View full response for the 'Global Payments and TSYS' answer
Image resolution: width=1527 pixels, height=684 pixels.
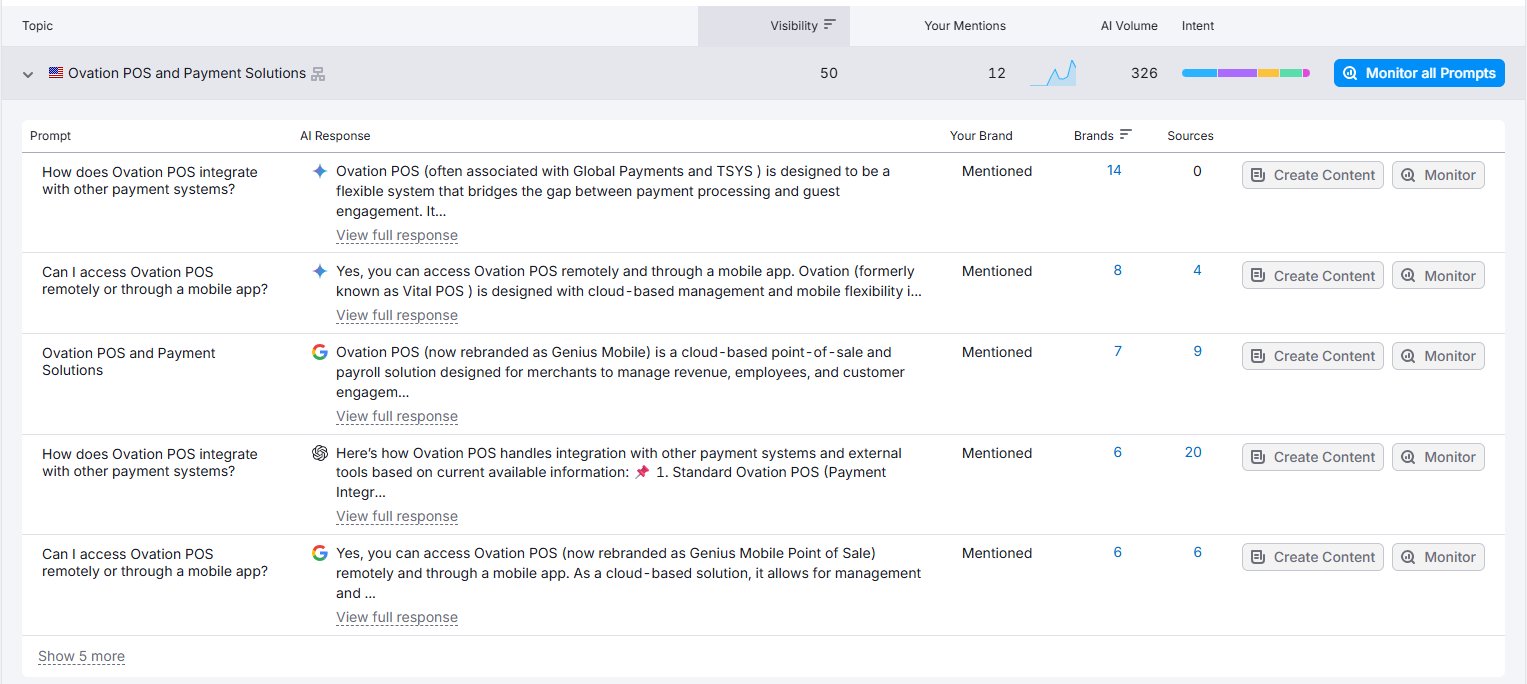tap(397, 236)
